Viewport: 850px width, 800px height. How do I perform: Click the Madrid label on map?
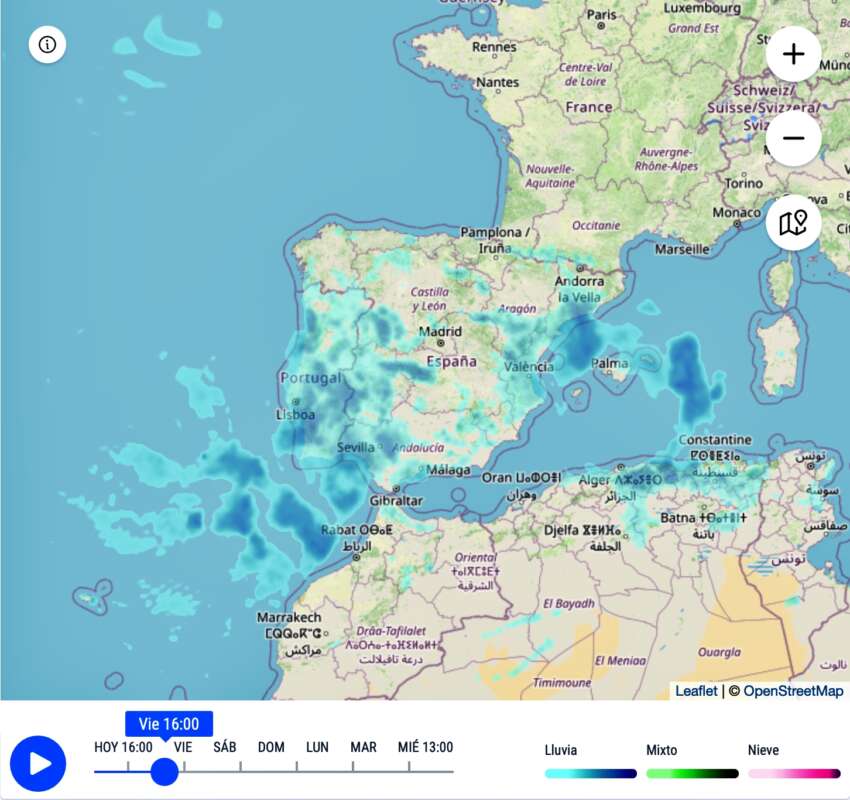coord(440,332)
